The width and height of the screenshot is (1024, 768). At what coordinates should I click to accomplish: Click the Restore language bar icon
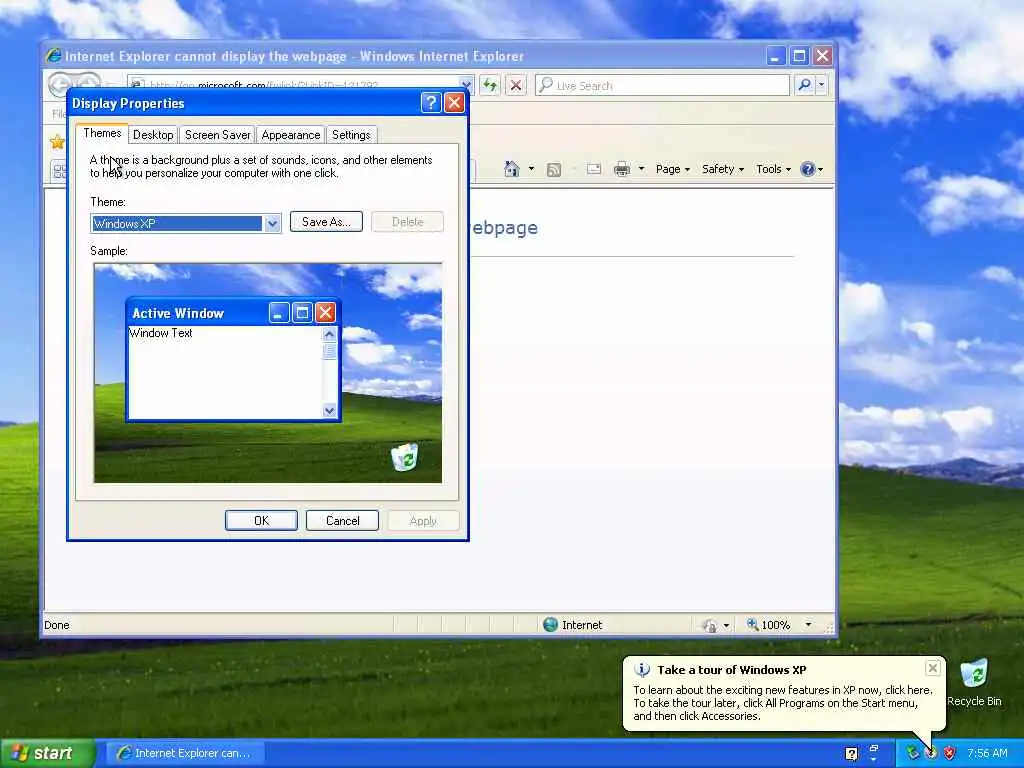[874, 748]
